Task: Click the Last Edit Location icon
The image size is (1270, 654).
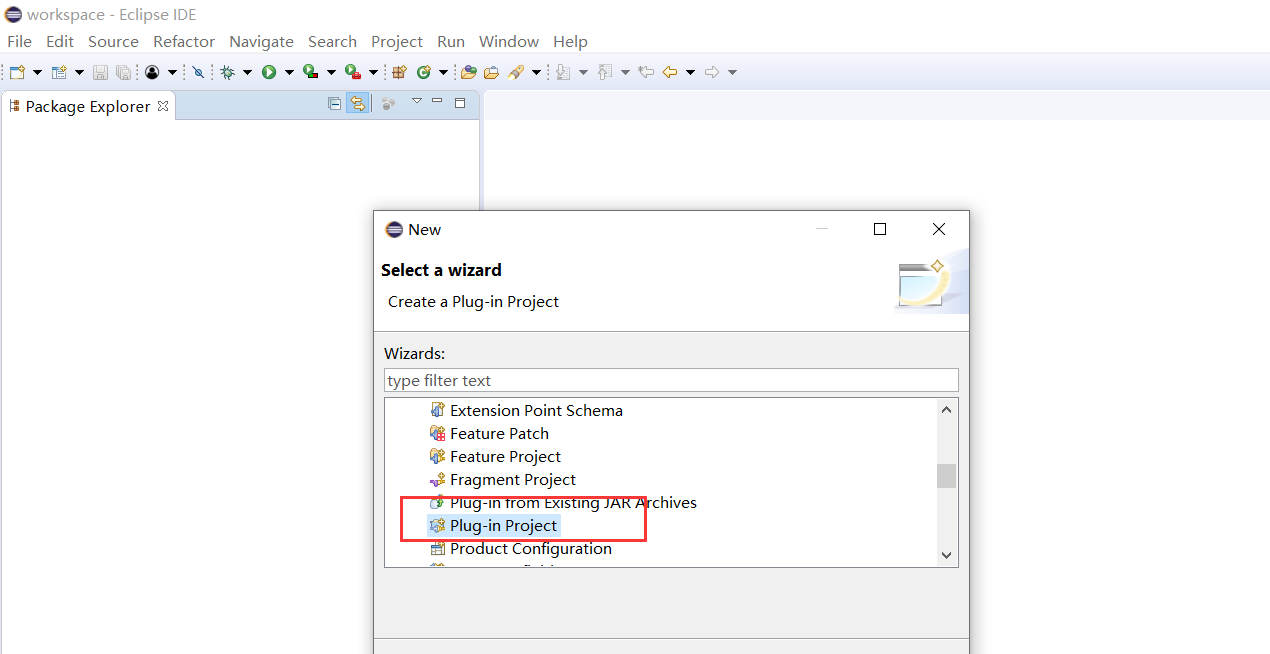Action: (646, 72)
